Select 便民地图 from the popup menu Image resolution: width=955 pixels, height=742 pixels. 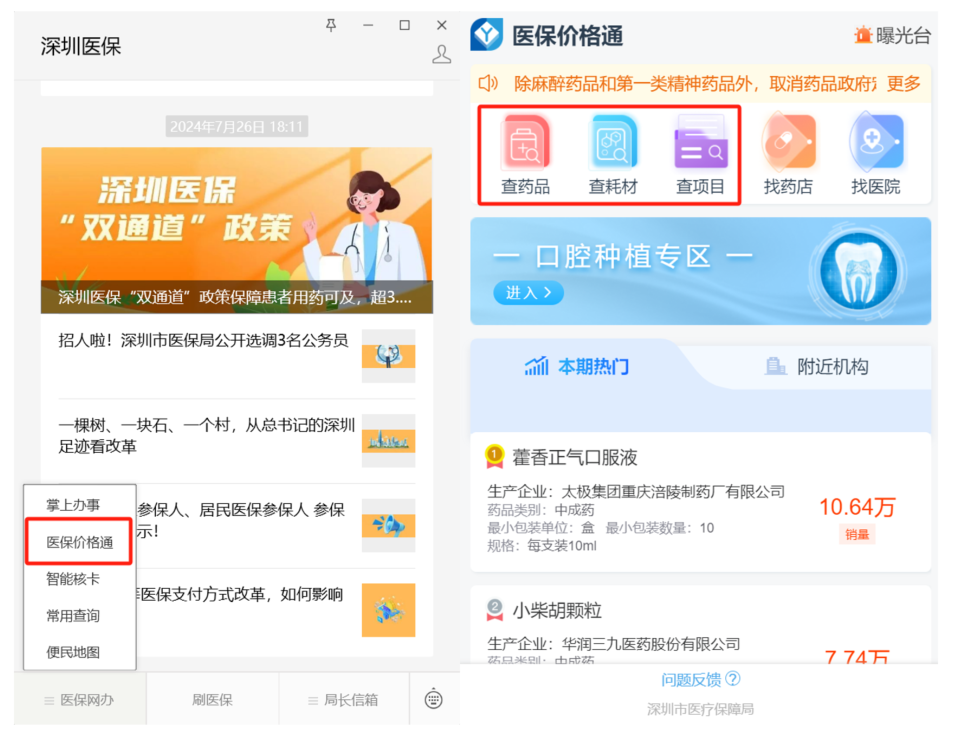(x=73, y=652)
